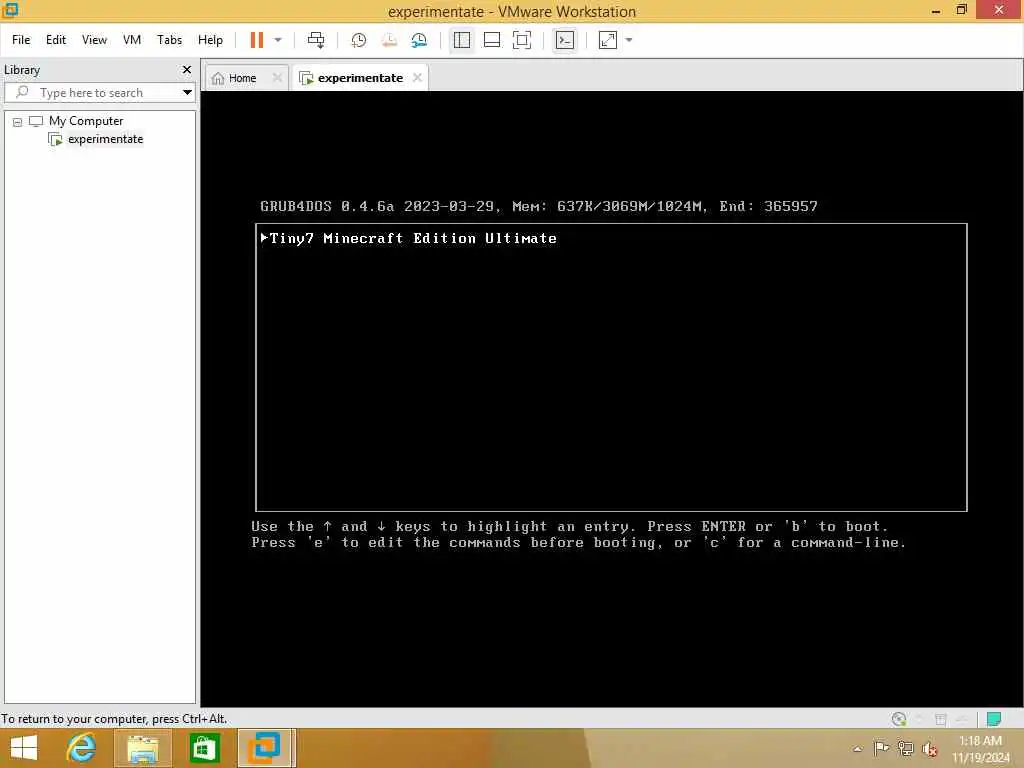Open the Help menu

click(210, 40)
